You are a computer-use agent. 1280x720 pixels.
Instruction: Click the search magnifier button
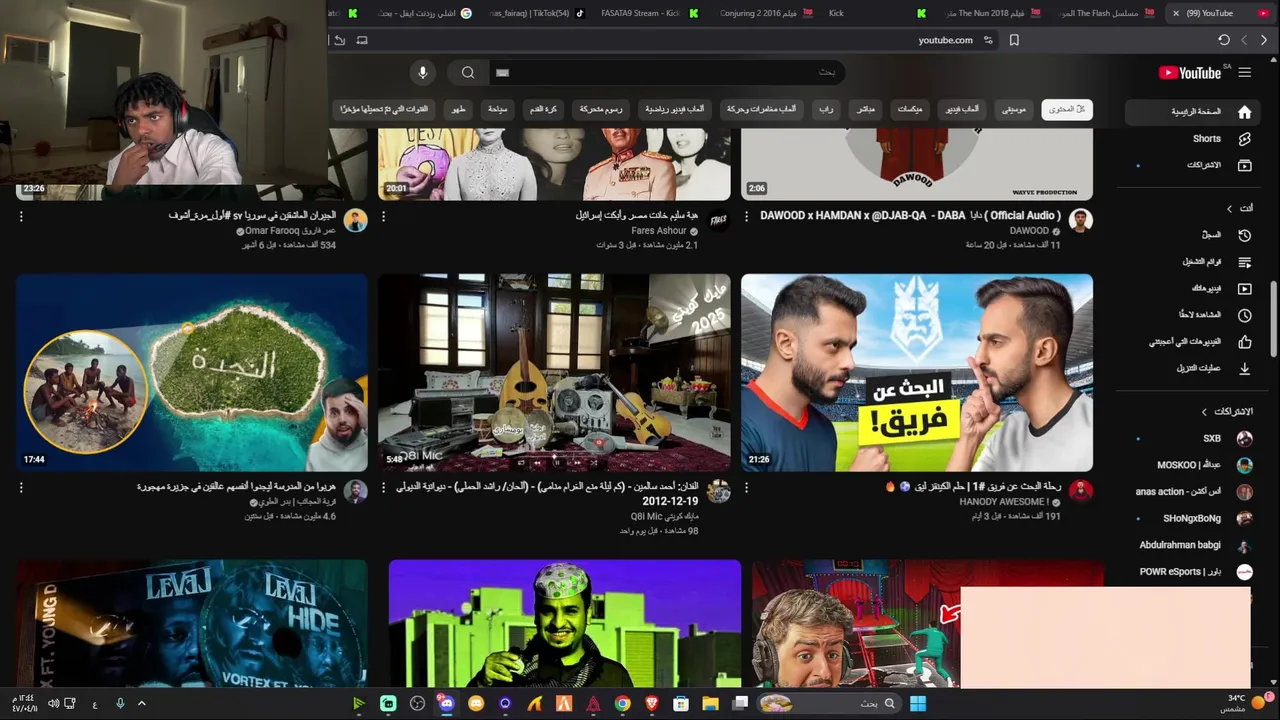[468, 72]
